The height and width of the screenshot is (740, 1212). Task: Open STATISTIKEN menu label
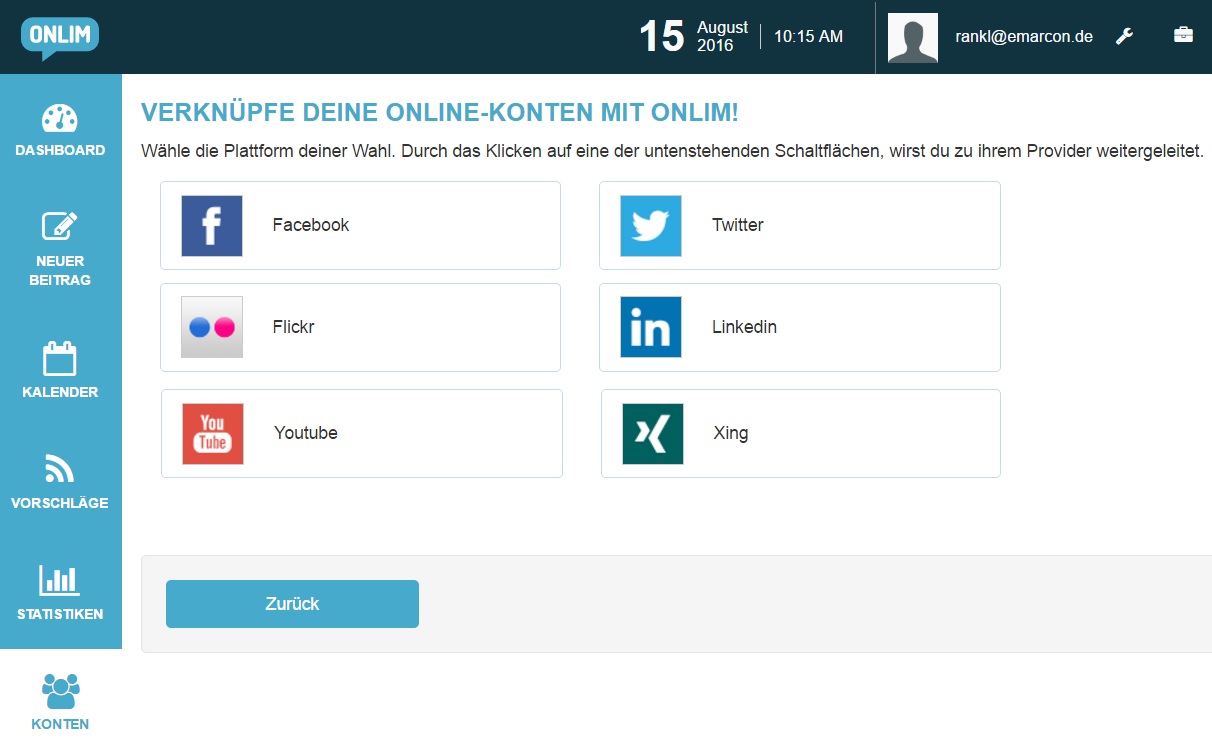click(60, 614)
